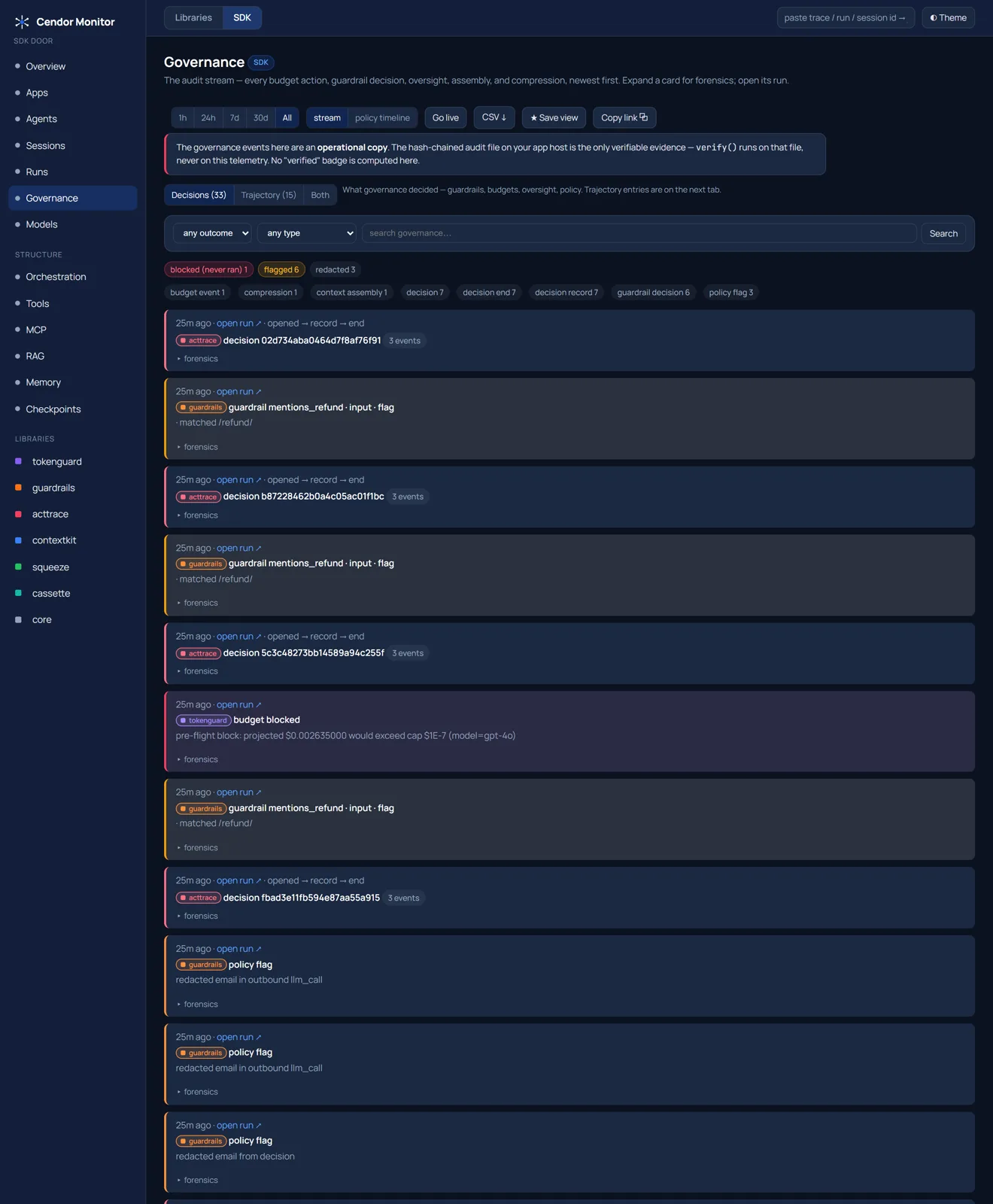Copy link to this view
The height and width of the screenshot is (1204, 993).
pos(624,117)
